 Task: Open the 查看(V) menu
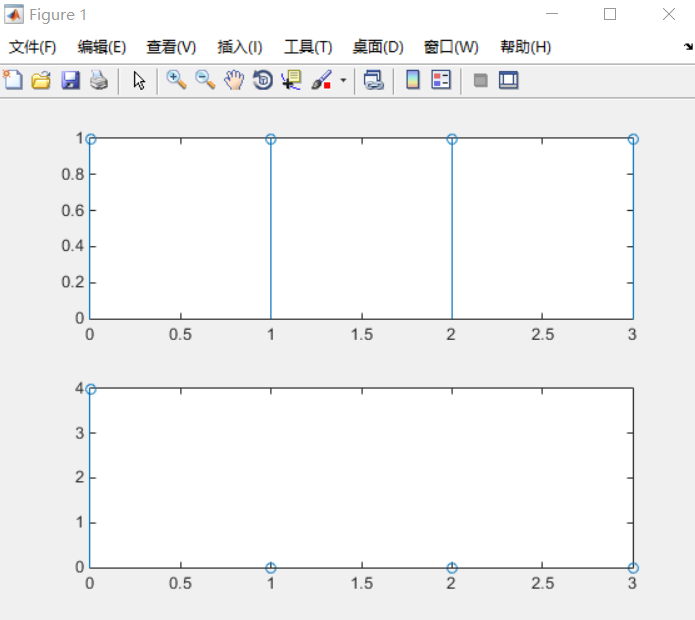point(171,47)
